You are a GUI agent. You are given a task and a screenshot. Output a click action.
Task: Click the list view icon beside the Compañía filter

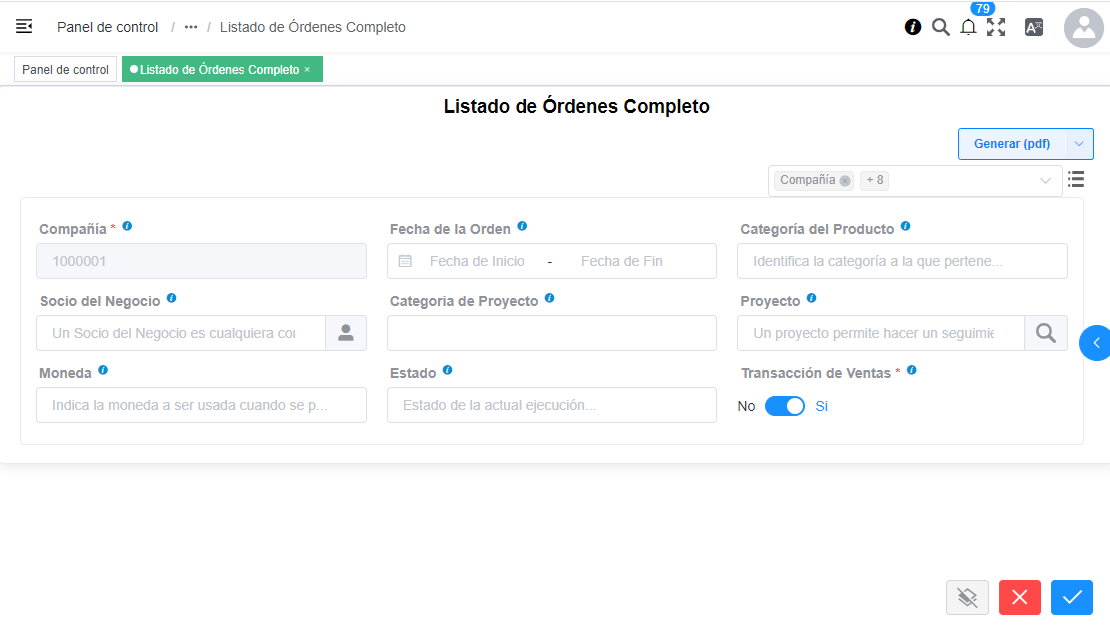tap(1076, 179)
